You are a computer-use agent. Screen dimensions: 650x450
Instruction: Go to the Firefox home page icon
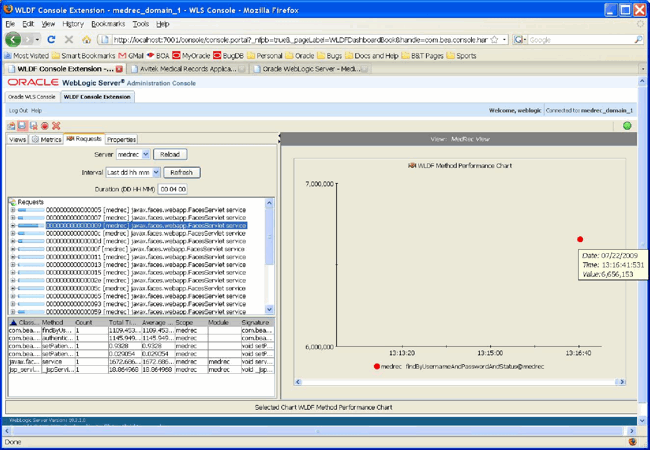(86, 40)
